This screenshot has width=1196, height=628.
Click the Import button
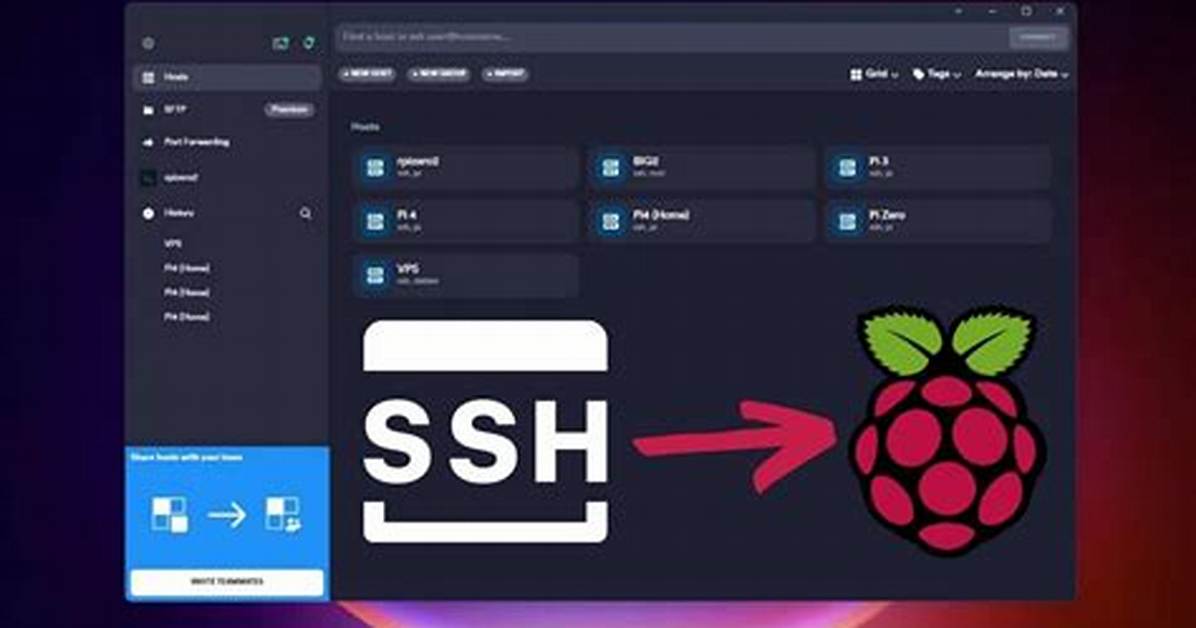click(506, 74)
